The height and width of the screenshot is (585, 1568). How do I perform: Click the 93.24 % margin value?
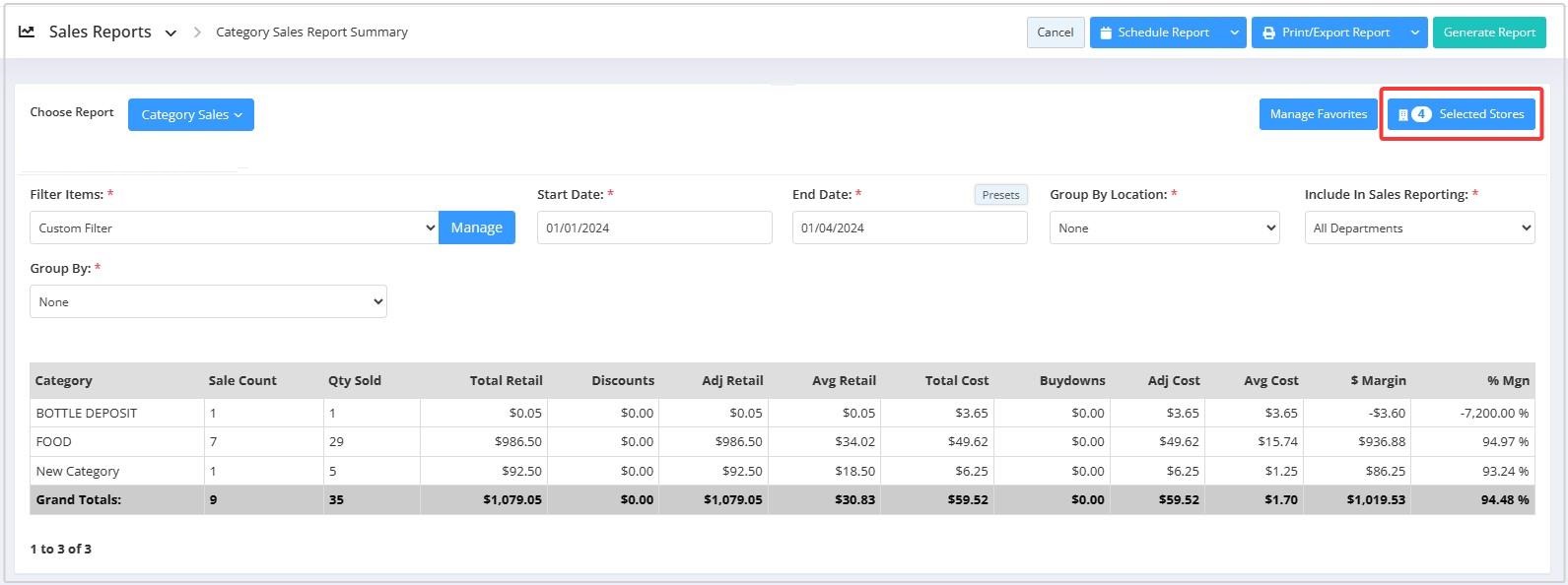point(1505,471)
